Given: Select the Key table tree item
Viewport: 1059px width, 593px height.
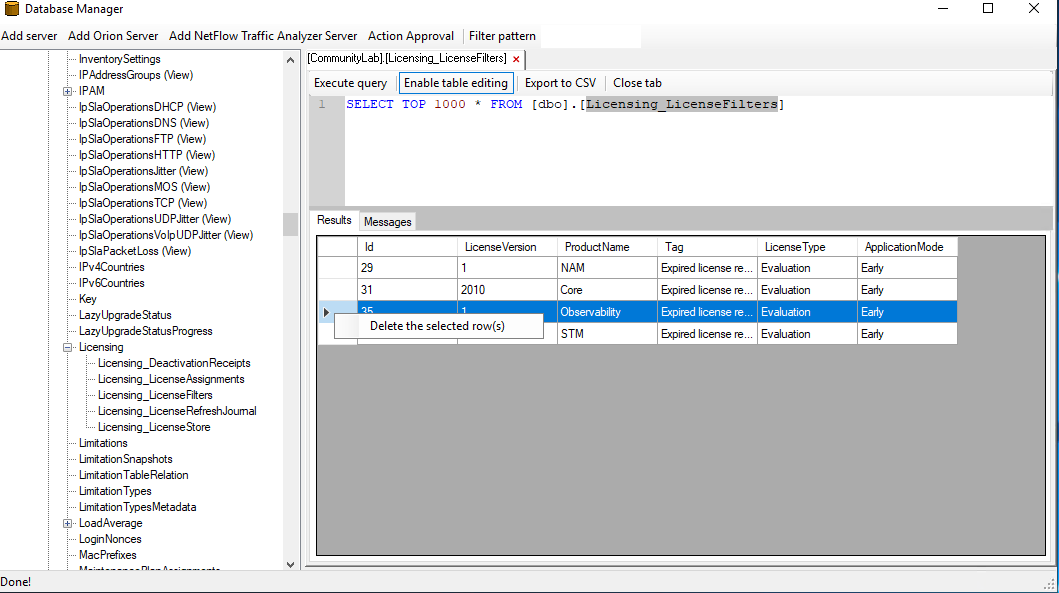Looking at the screenshot, I should (x=88, y=299).
